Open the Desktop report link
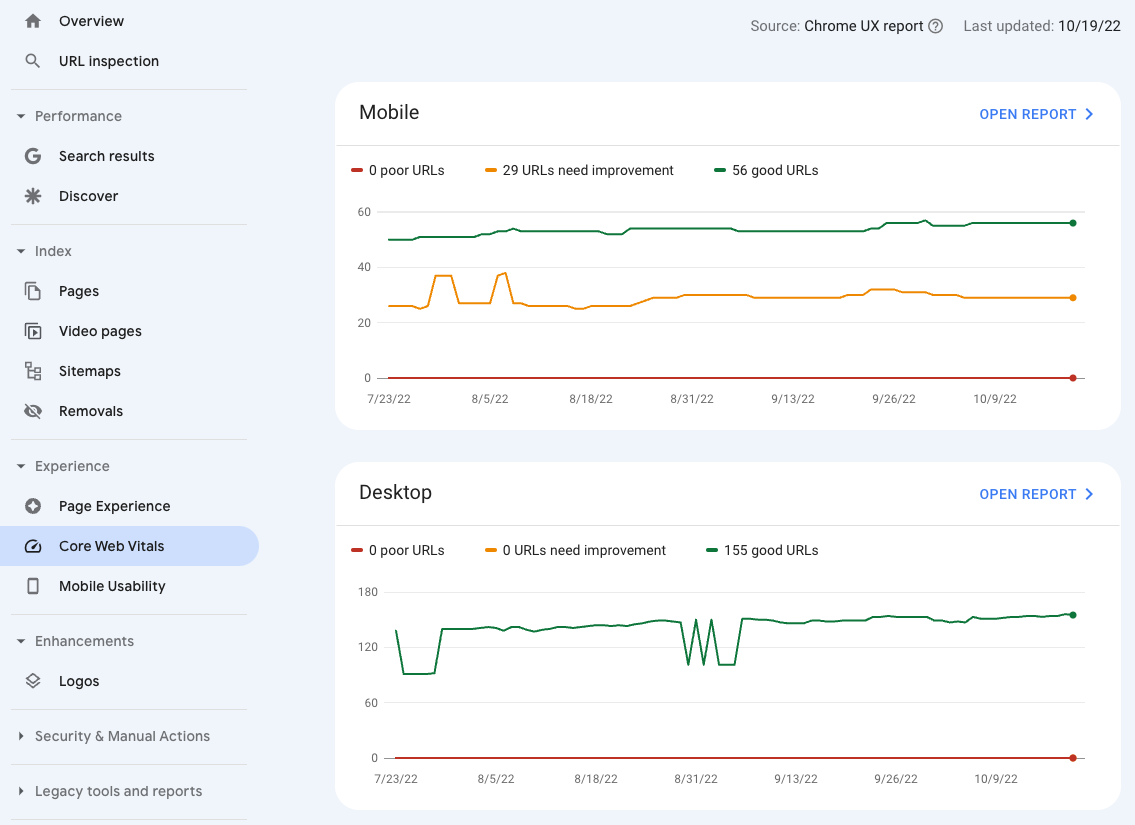1135x825 pixels. coord(1036,494)
